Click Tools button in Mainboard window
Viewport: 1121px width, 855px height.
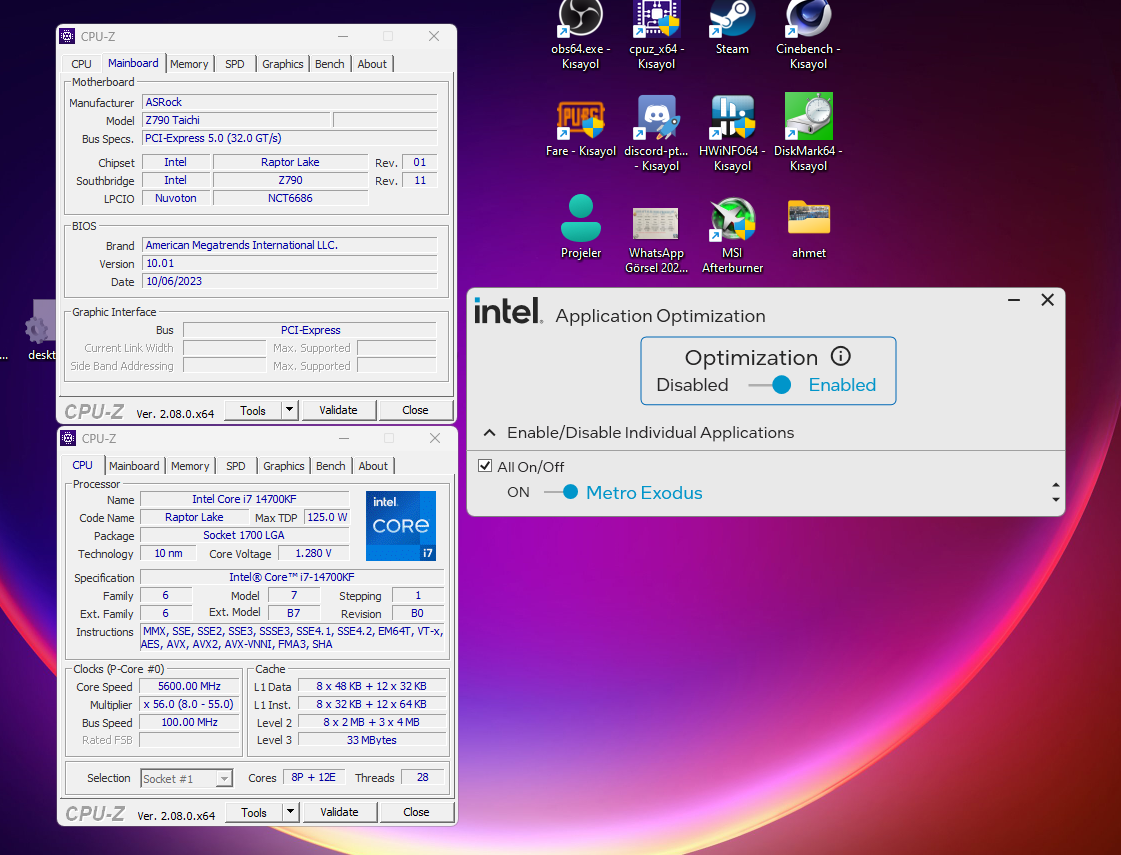pos(253,410)
